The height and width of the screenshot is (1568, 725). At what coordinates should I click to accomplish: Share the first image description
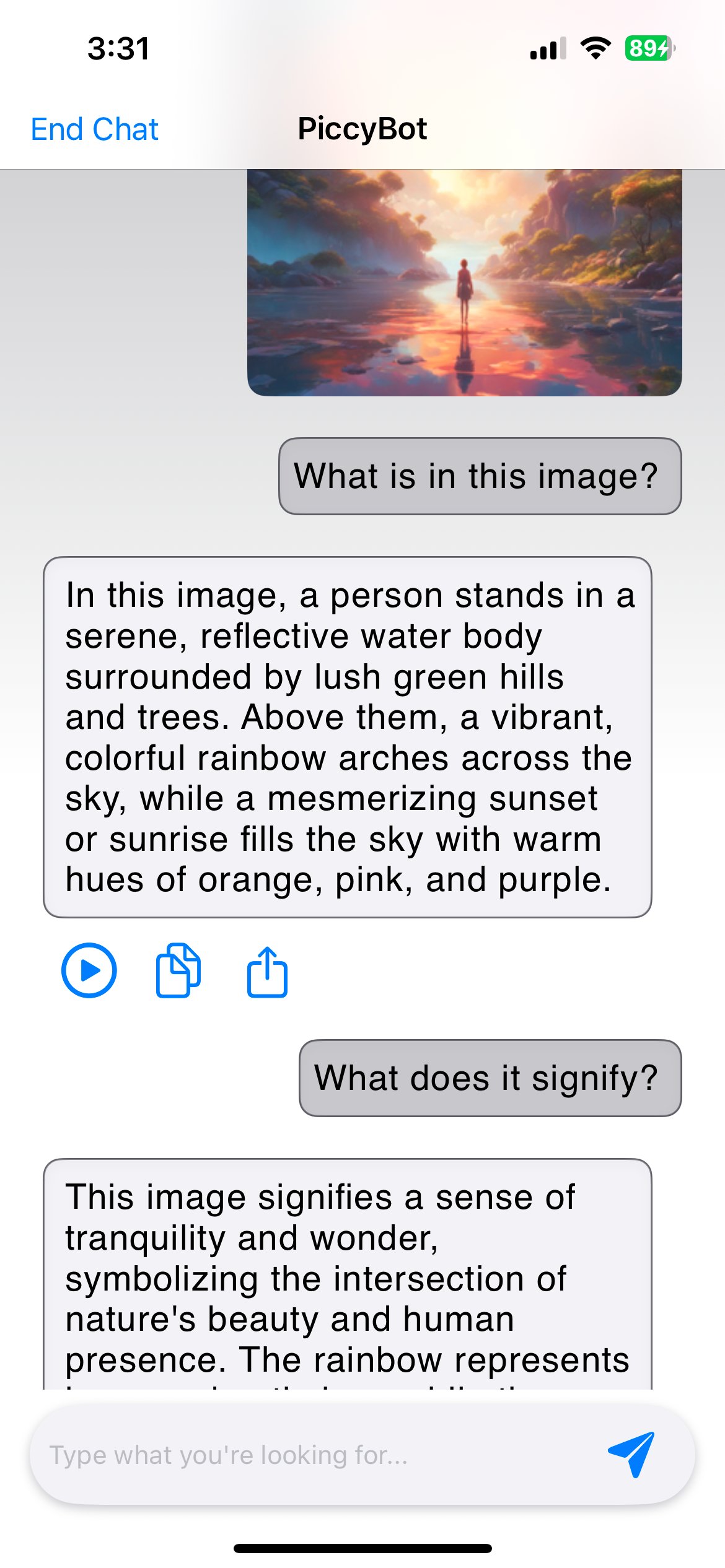[x=267, y=972]
